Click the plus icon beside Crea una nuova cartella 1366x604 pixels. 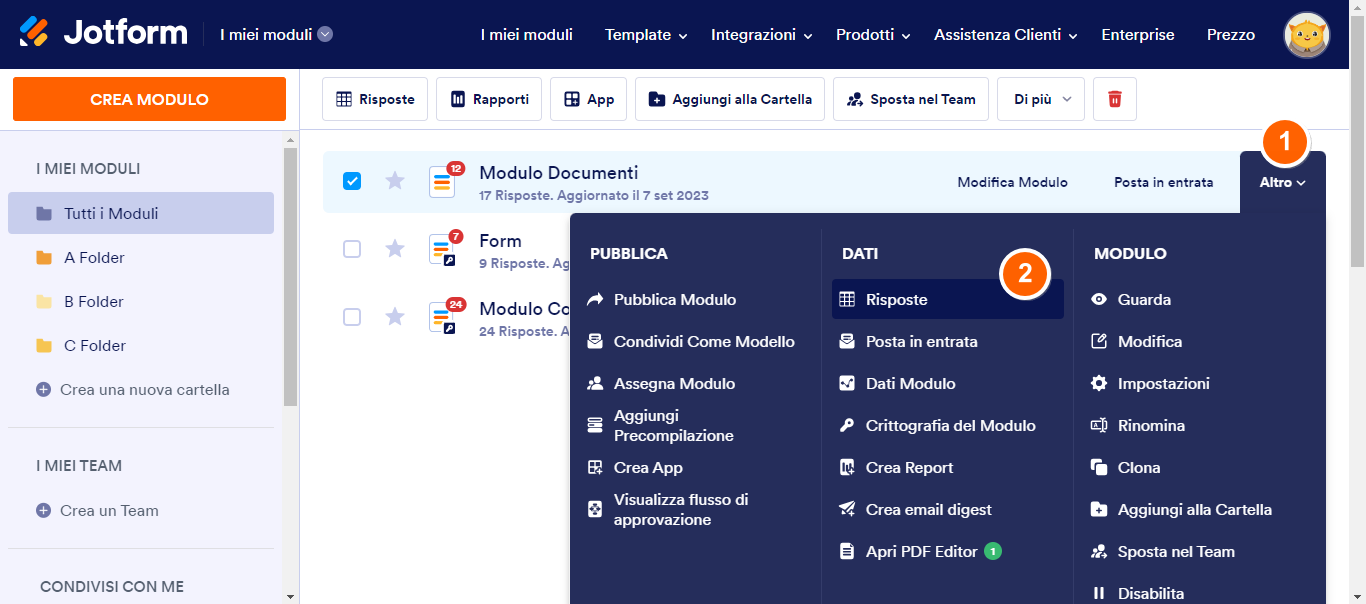[43, 389]
